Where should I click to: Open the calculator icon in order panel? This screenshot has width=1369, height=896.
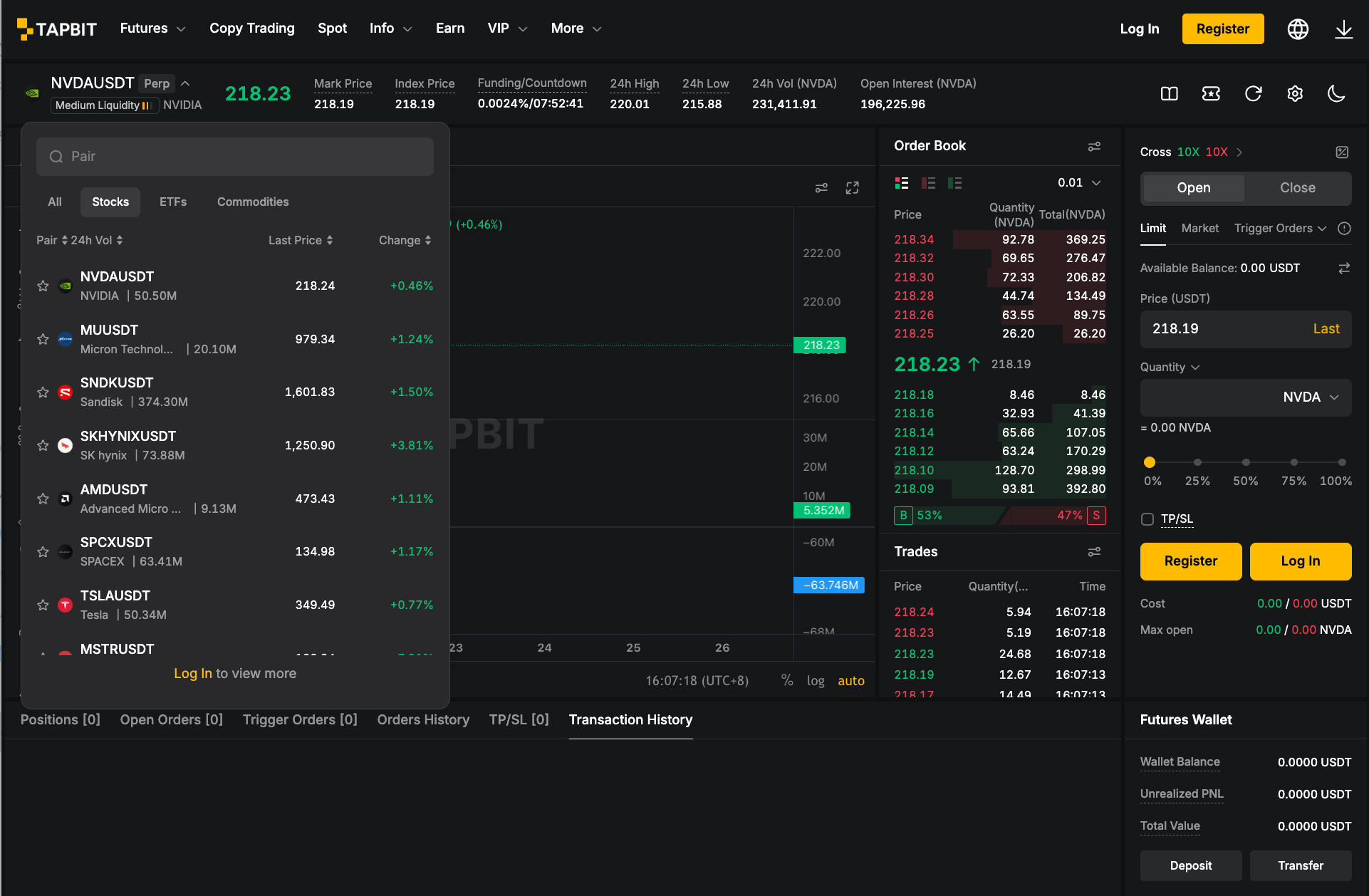(x=1342, y=152)
